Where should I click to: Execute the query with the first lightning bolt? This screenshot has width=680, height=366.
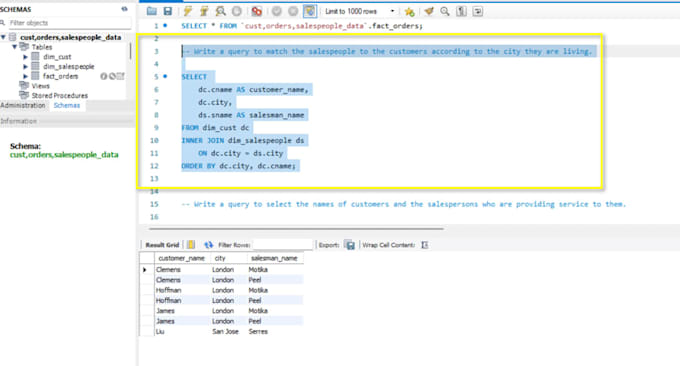click(x=187, y=11)
